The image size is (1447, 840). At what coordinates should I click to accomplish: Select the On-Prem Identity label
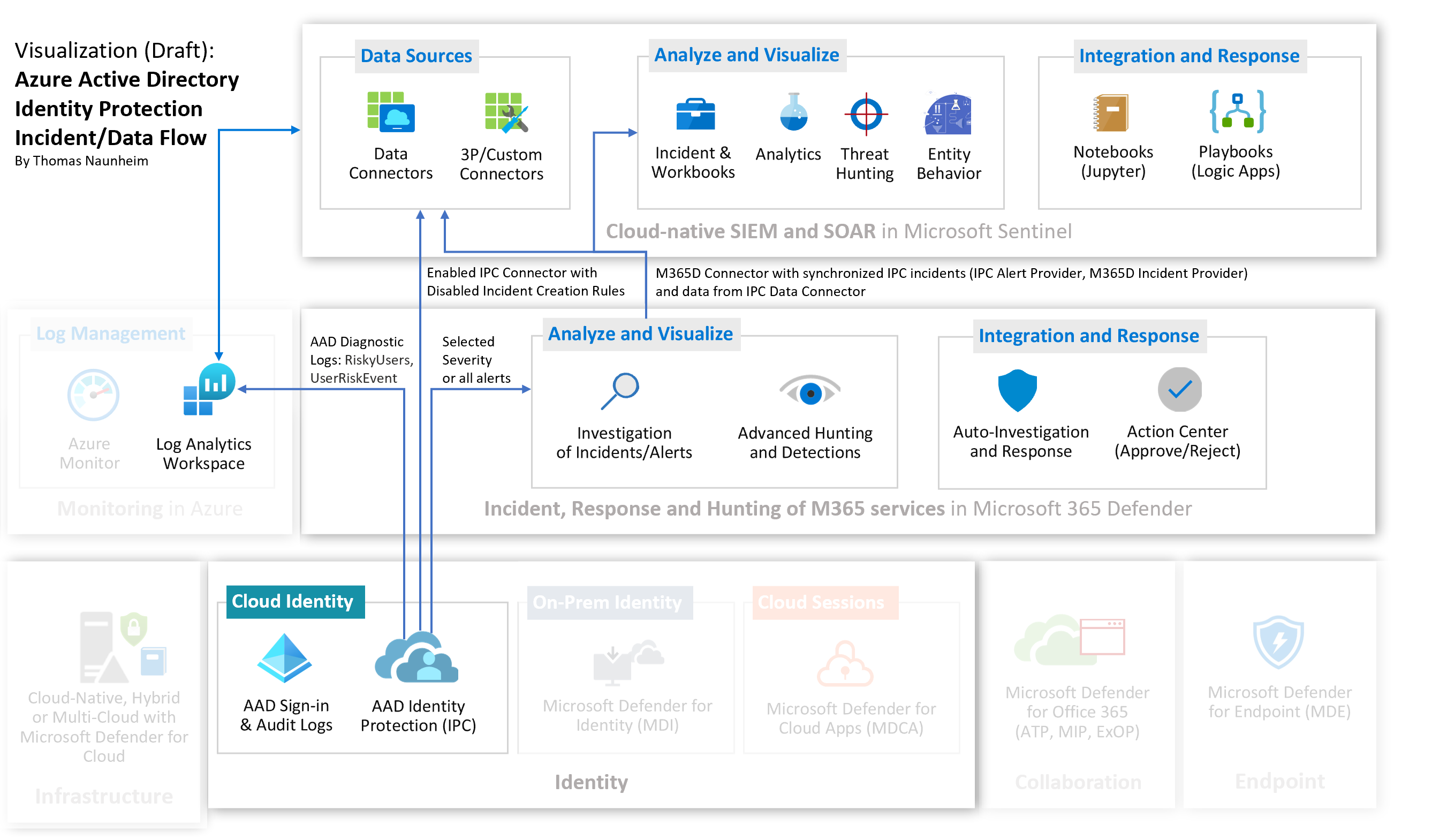coord(610,603)
